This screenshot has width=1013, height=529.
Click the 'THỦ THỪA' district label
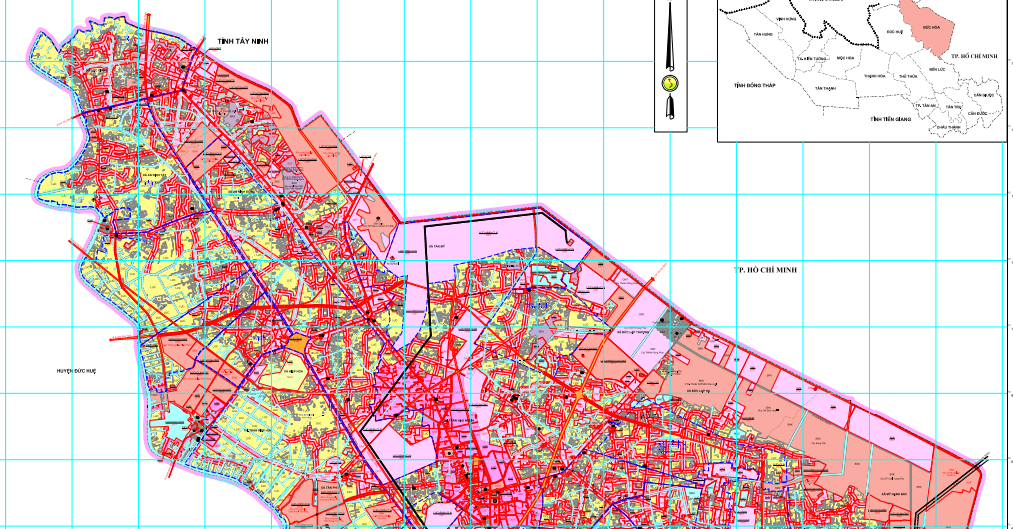pos(908,76)
